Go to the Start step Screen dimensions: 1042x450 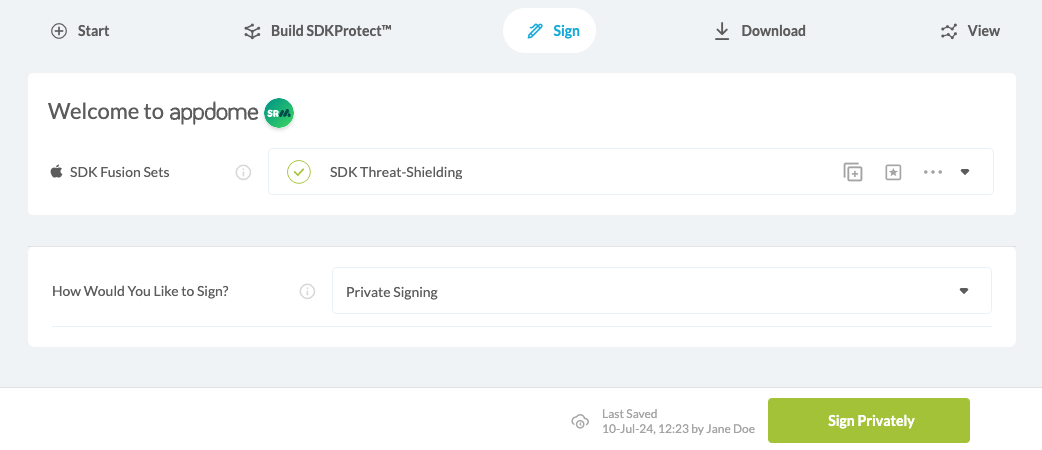[x=80, y=31]
